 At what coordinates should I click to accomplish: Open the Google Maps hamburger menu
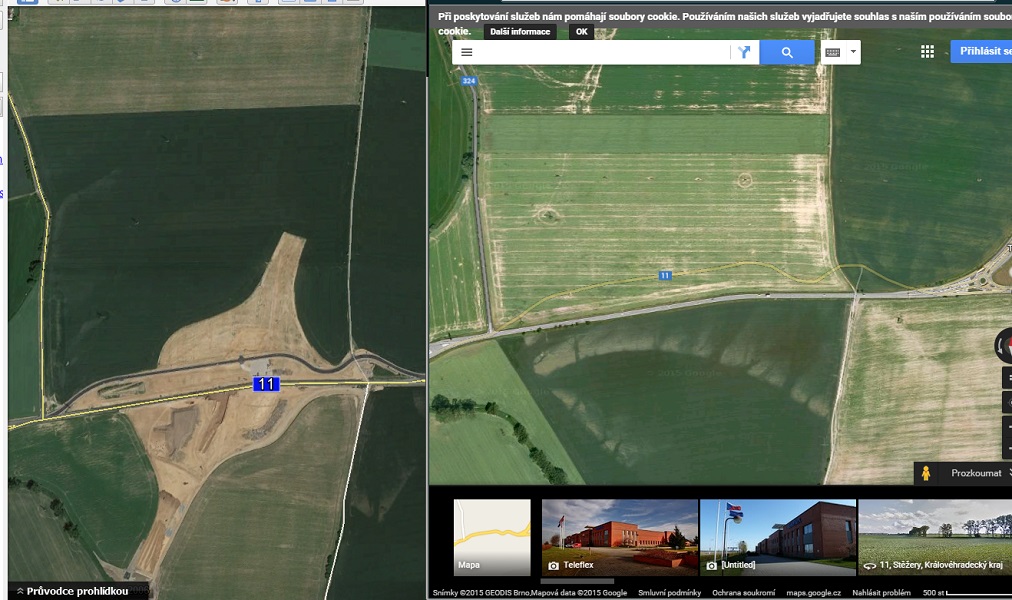coord(466,52)
